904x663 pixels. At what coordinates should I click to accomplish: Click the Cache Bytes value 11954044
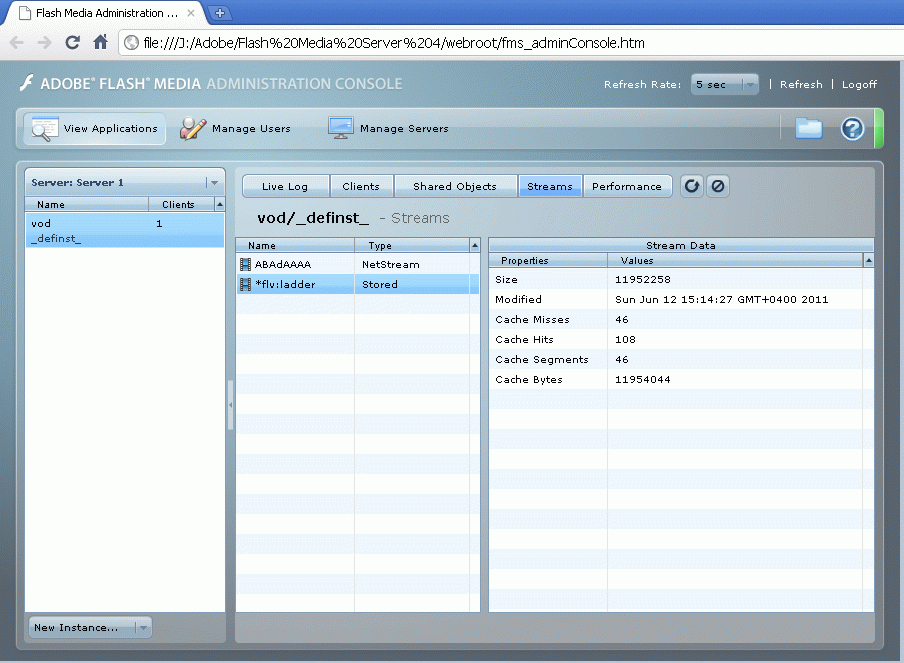(643, 379)
